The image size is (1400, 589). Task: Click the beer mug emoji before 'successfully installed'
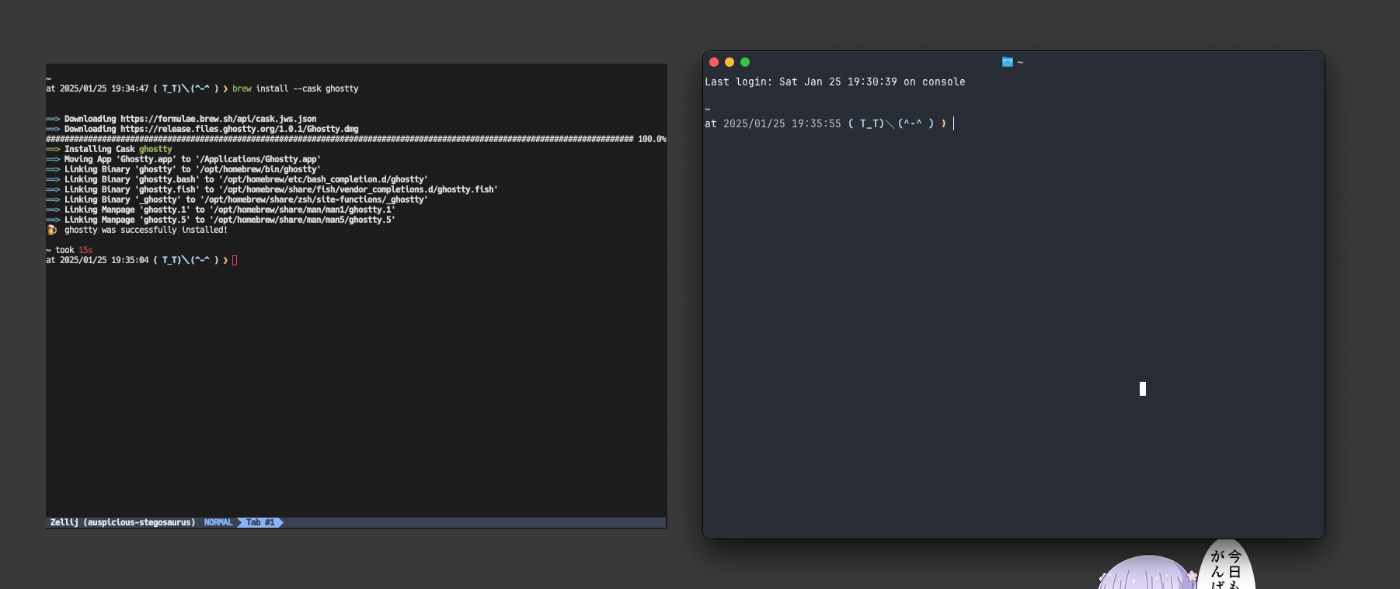point(52,229)
